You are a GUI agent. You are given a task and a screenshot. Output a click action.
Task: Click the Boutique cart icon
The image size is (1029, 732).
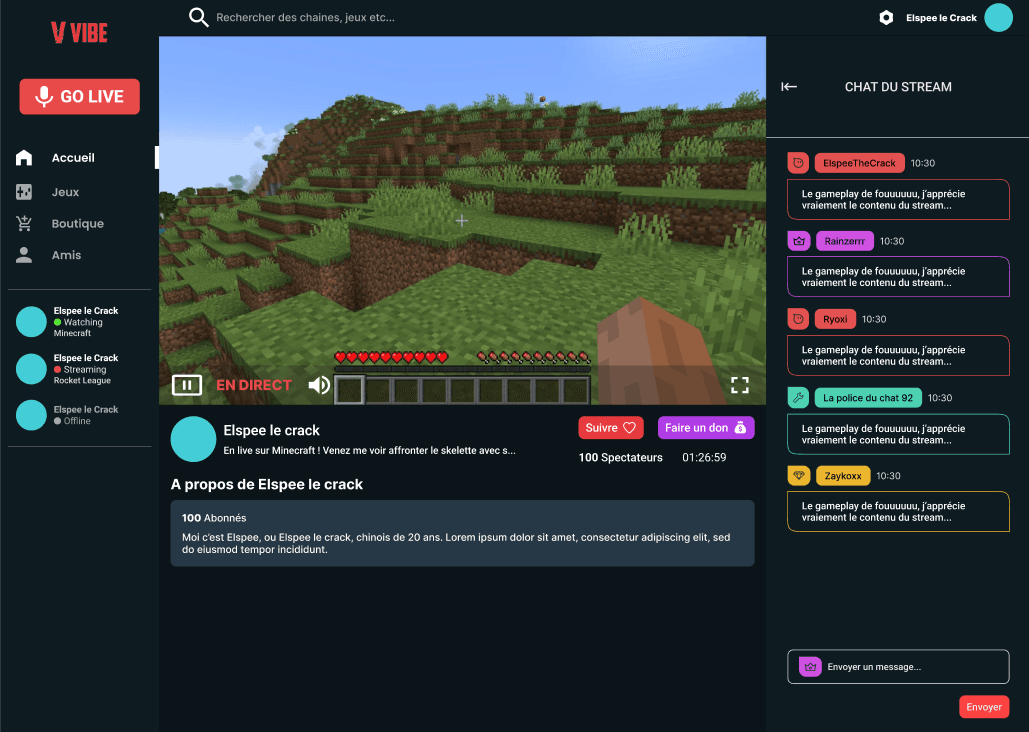click(24, 223)
